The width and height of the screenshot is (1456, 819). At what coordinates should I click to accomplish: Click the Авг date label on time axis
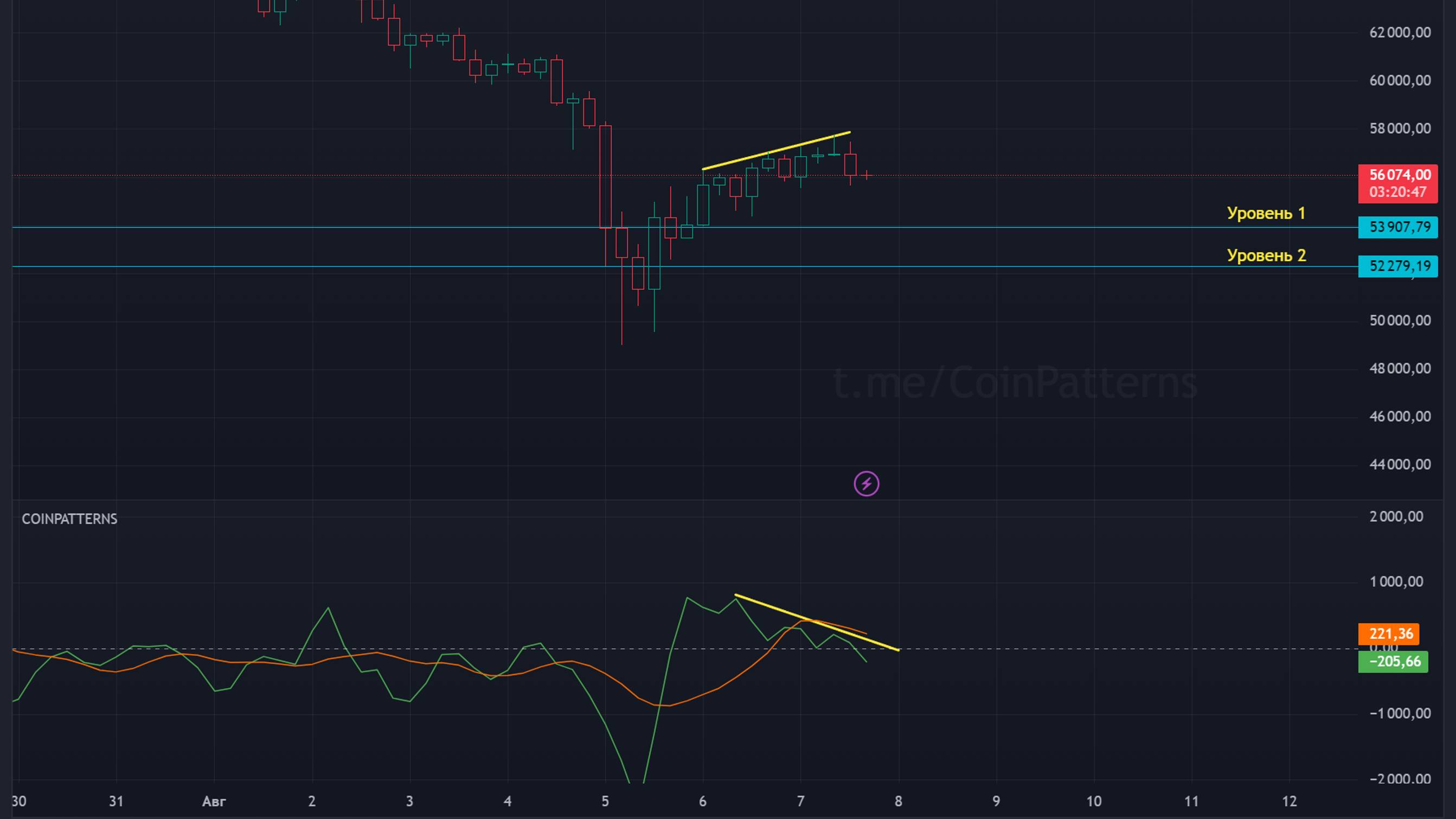tap(214, 801)
